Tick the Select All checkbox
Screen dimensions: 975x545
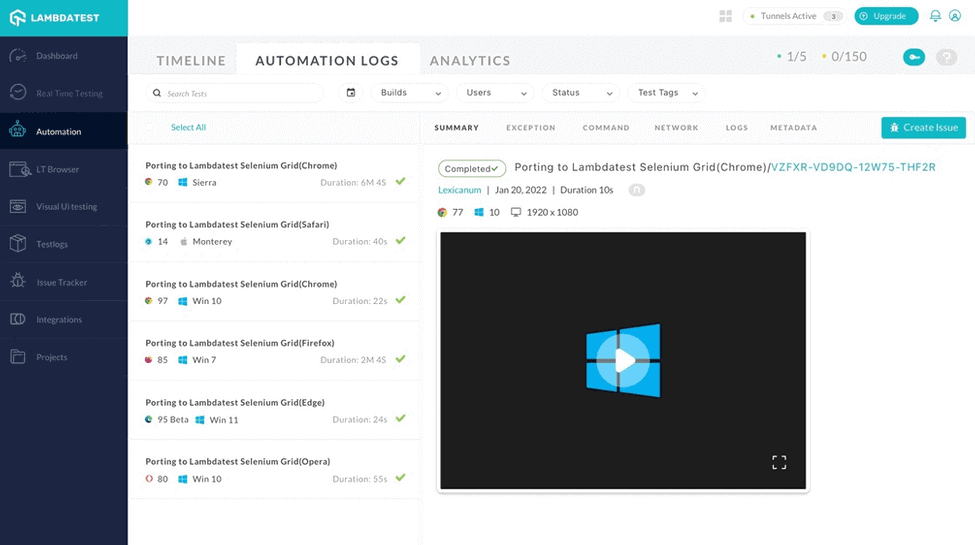[149, 127]
